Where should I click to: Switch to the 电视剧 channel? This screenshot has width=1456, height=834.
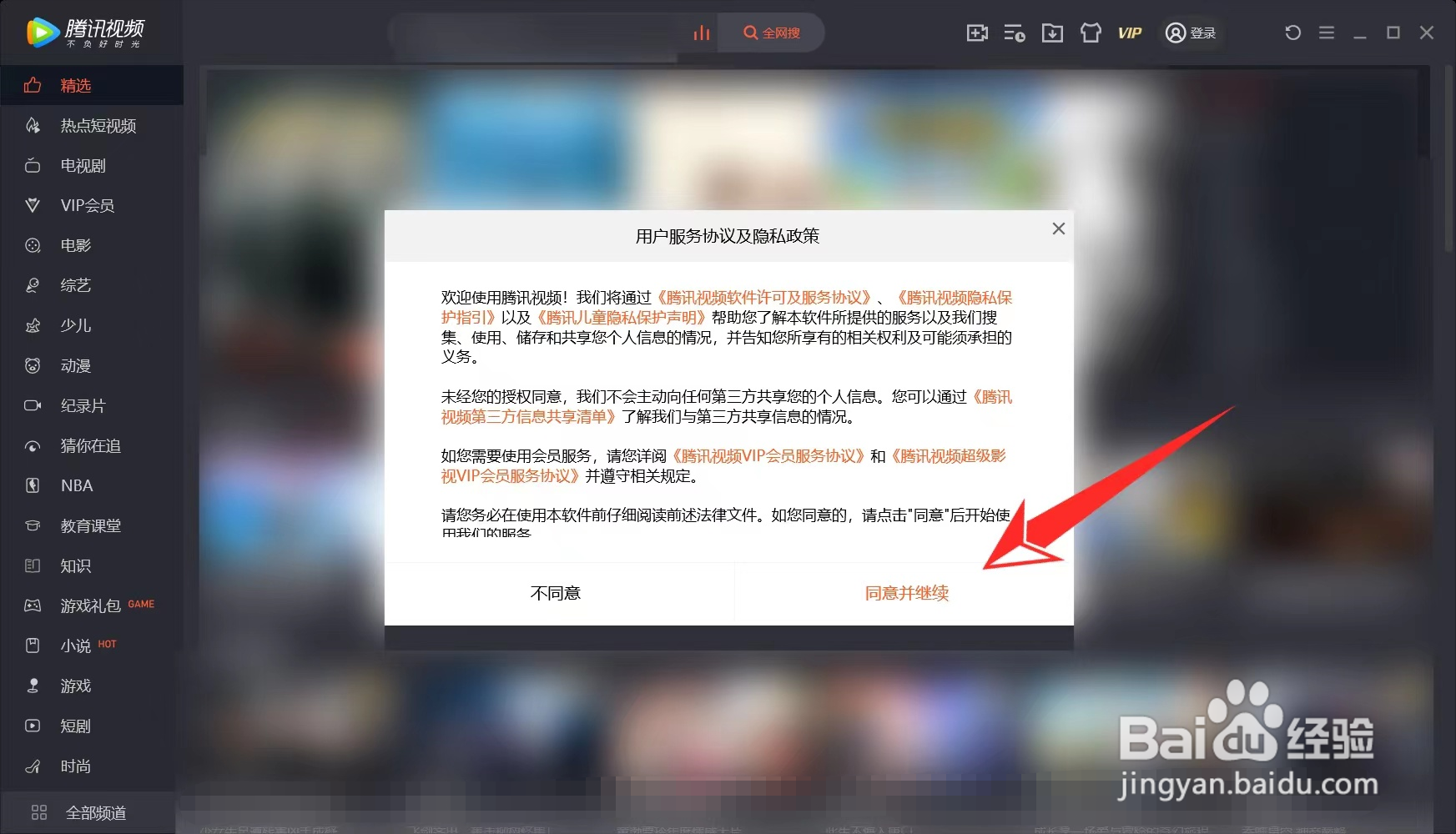point(80,165)
